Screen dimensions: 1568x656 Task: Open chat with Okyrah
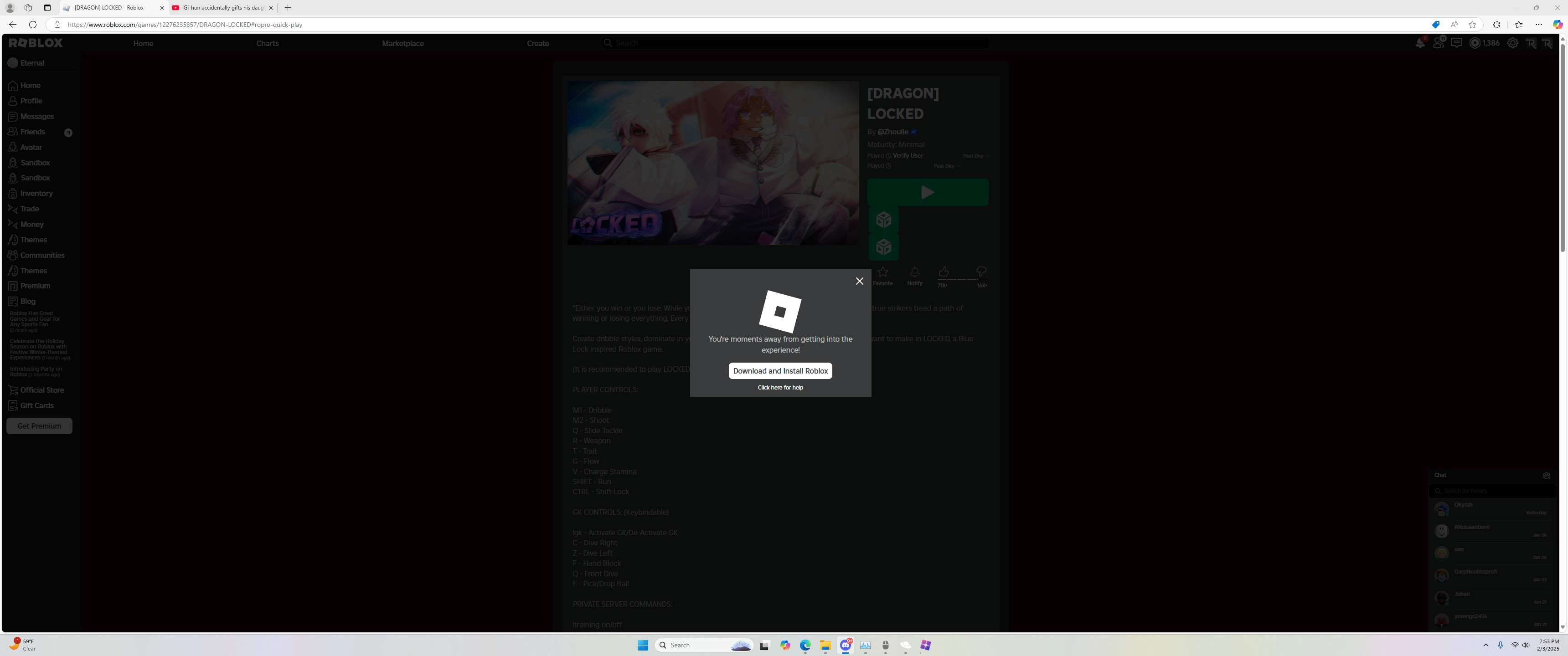point(1492,509)
